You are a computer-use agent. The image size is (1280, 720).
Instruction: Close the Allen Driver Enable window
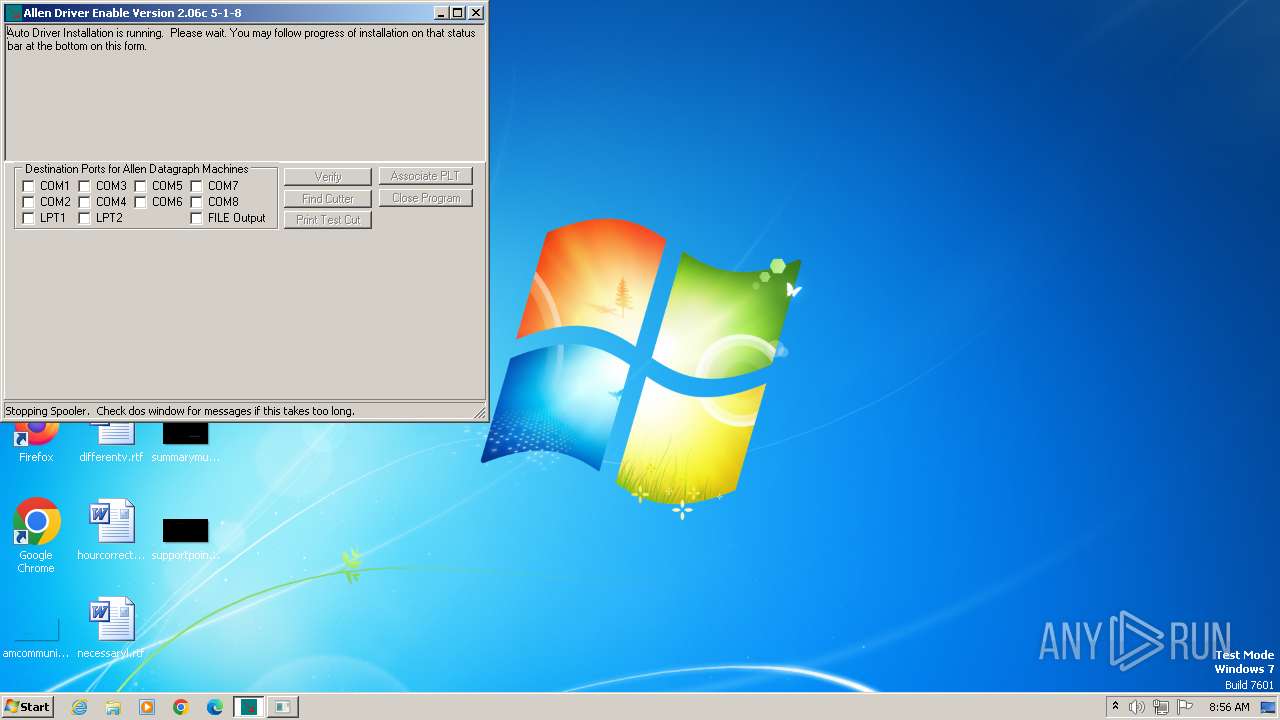[x=476, y=13]
